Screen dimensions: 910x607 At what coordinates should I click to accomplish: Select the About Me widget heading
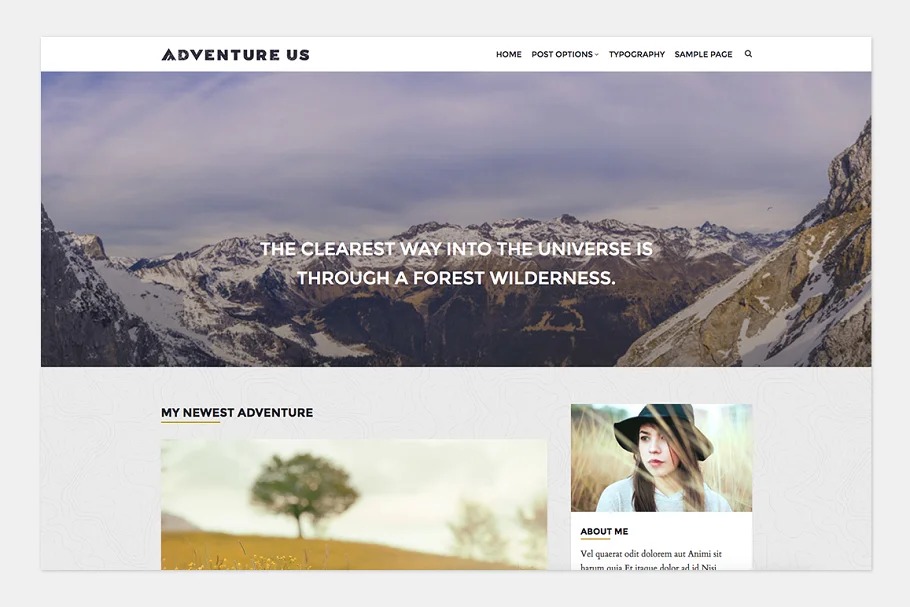pos(604,531)
